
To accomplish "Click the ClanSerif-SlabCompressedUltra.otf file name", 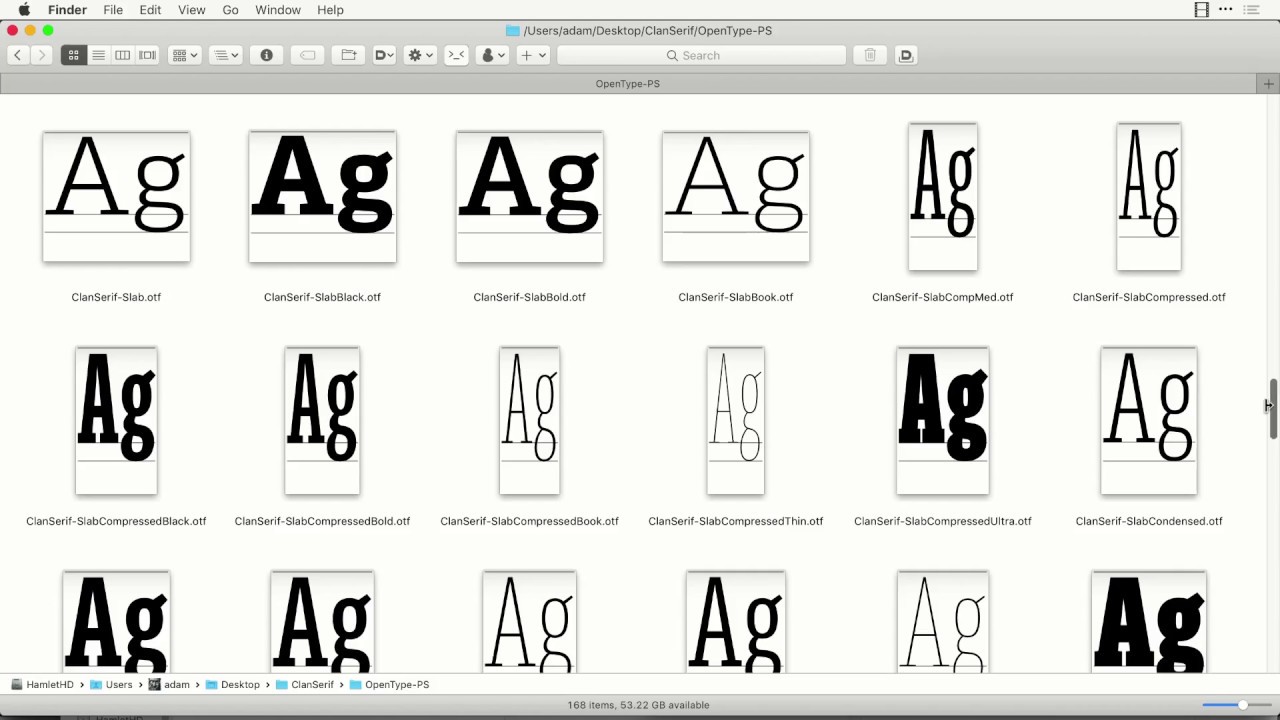I will pos(943,521).
